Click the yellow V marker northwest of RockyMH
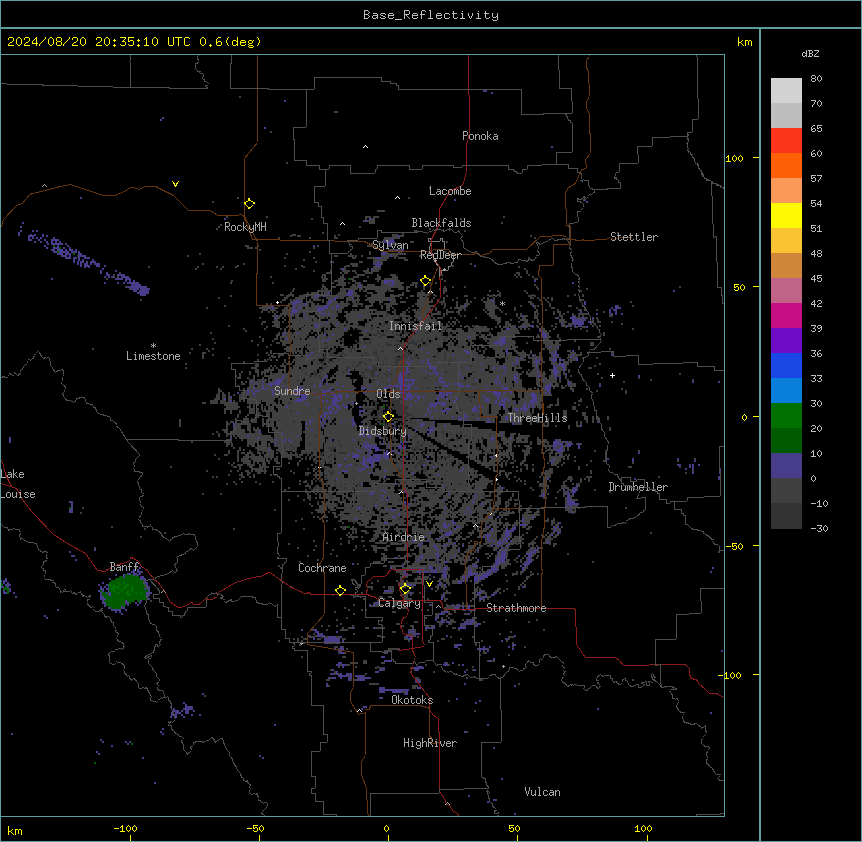Screen dimensions: 862x842 (175, 184)
